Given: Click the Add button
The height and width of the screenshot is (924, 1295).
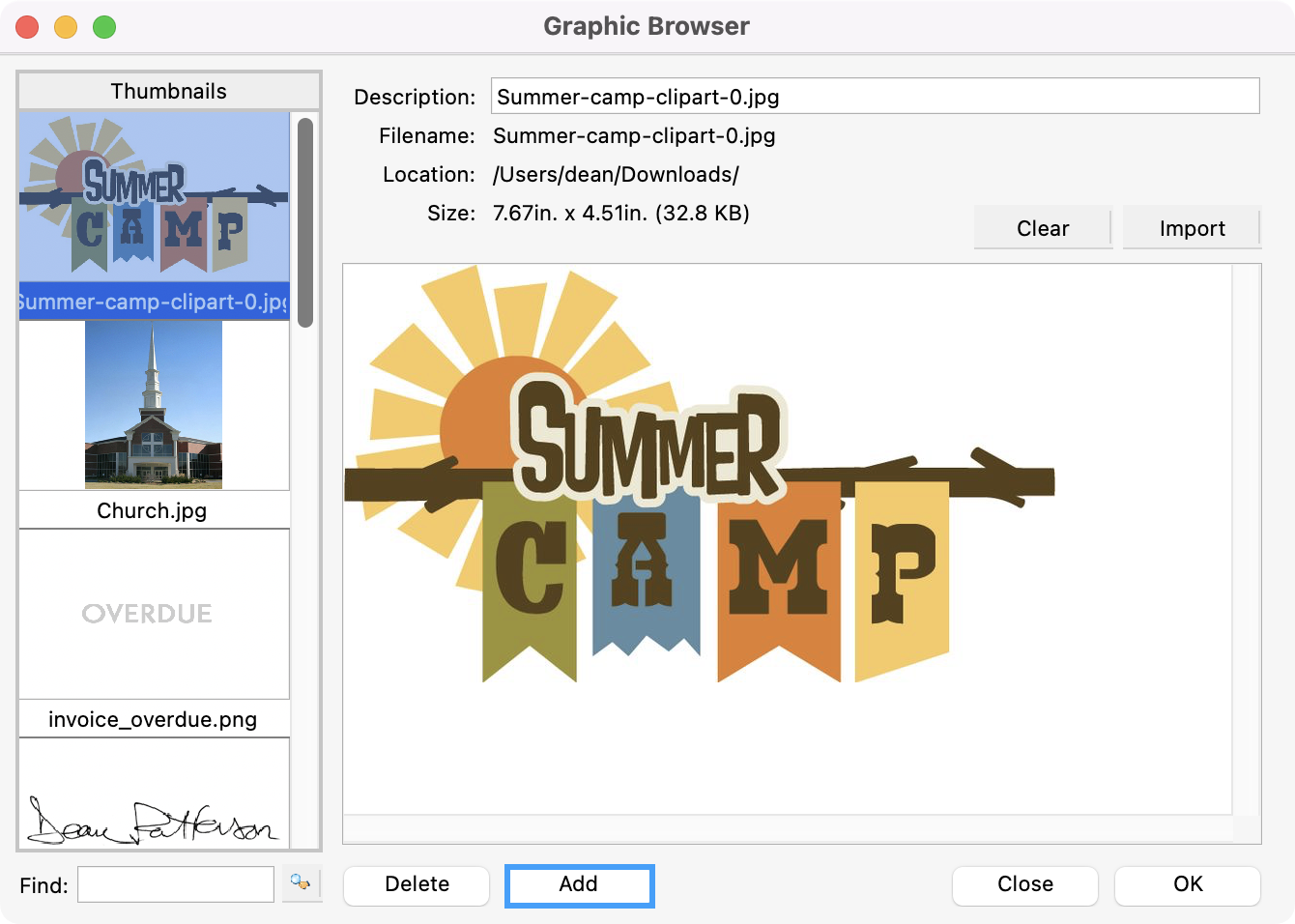Looking at the screenshot, I should tap(579, 885).
